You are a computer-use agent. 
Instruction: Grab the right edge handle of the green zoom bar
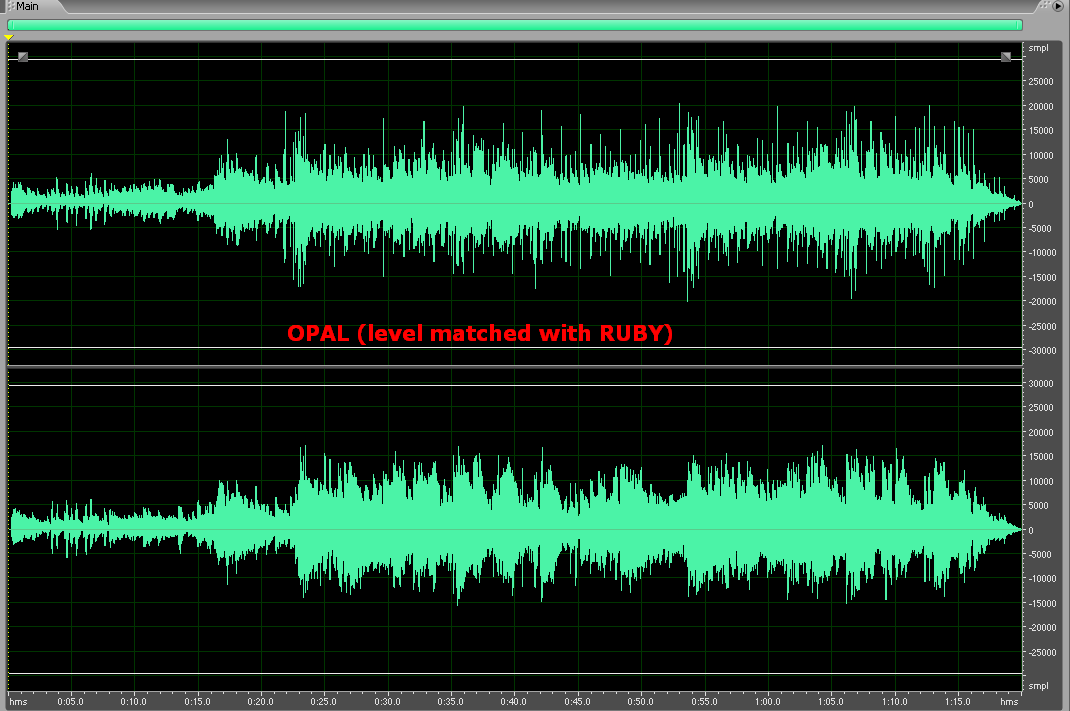(1021, 25)
